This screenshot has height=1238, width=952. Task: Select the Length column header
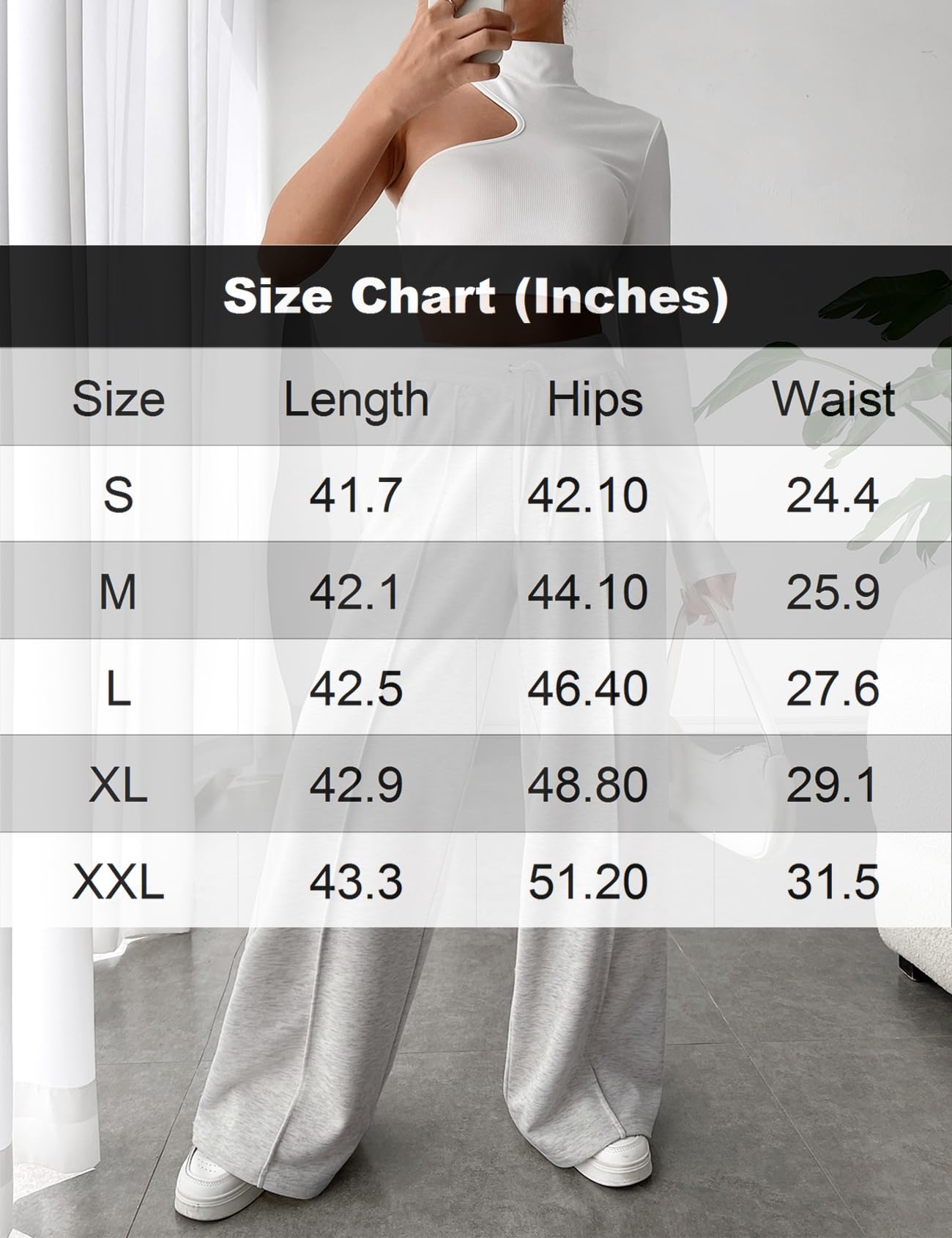(x=356, y=399)
